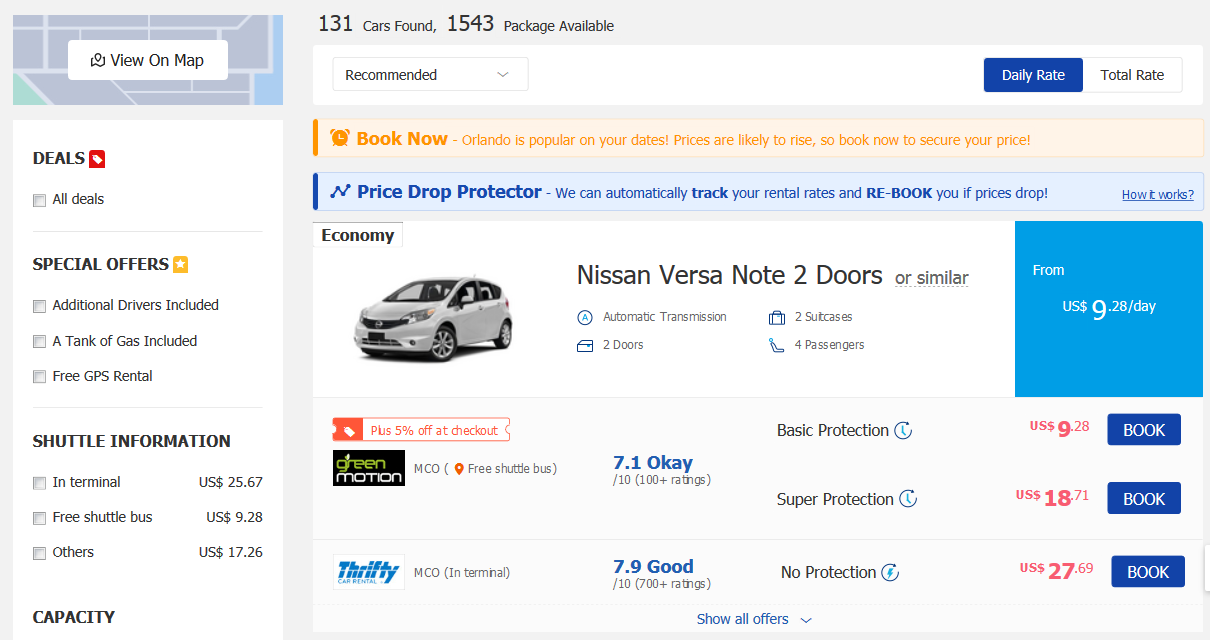Click the CAPACITY filter heading
This screenshot has height=640, width=1210.
tap(74, 617)
